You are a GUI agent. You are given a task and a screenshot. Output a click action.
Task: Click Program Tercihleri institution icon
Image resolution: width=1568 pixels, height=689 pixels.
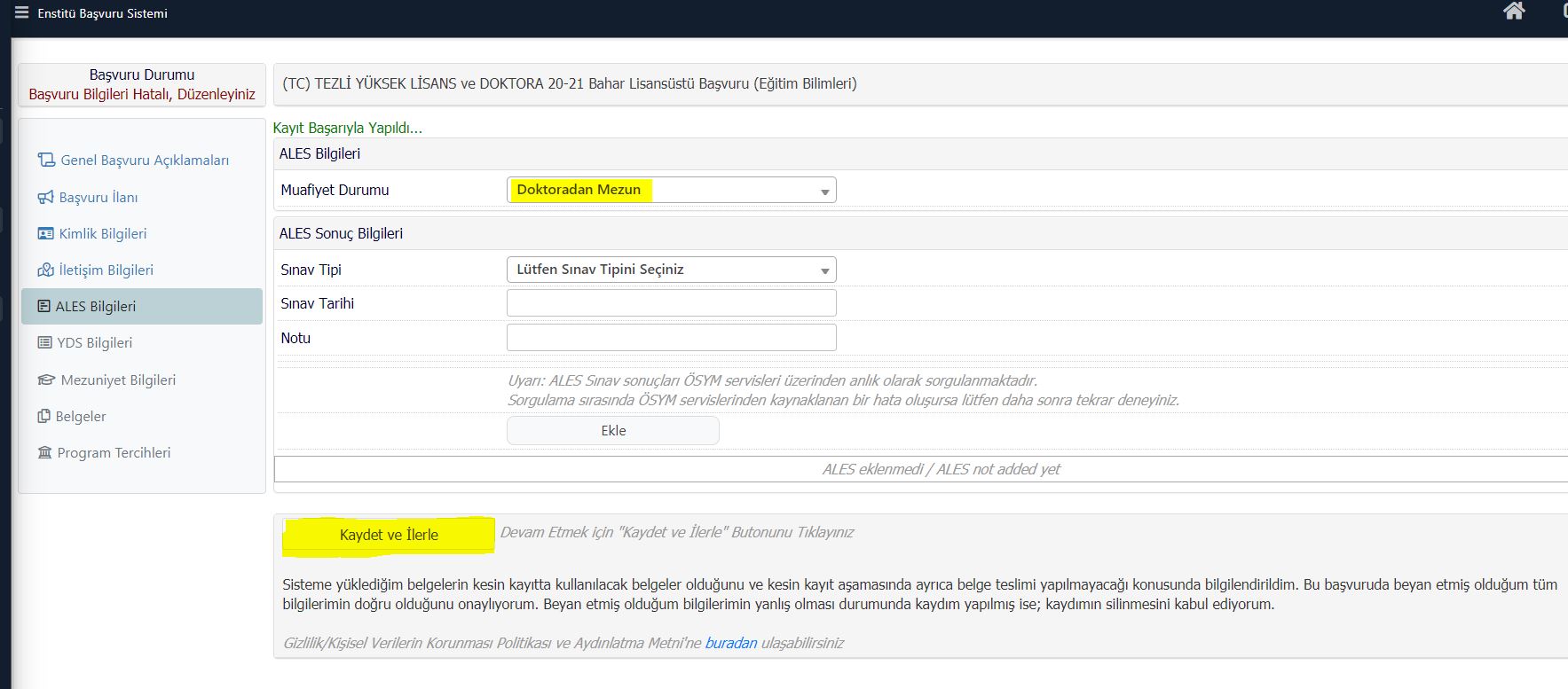click(44, 452)
